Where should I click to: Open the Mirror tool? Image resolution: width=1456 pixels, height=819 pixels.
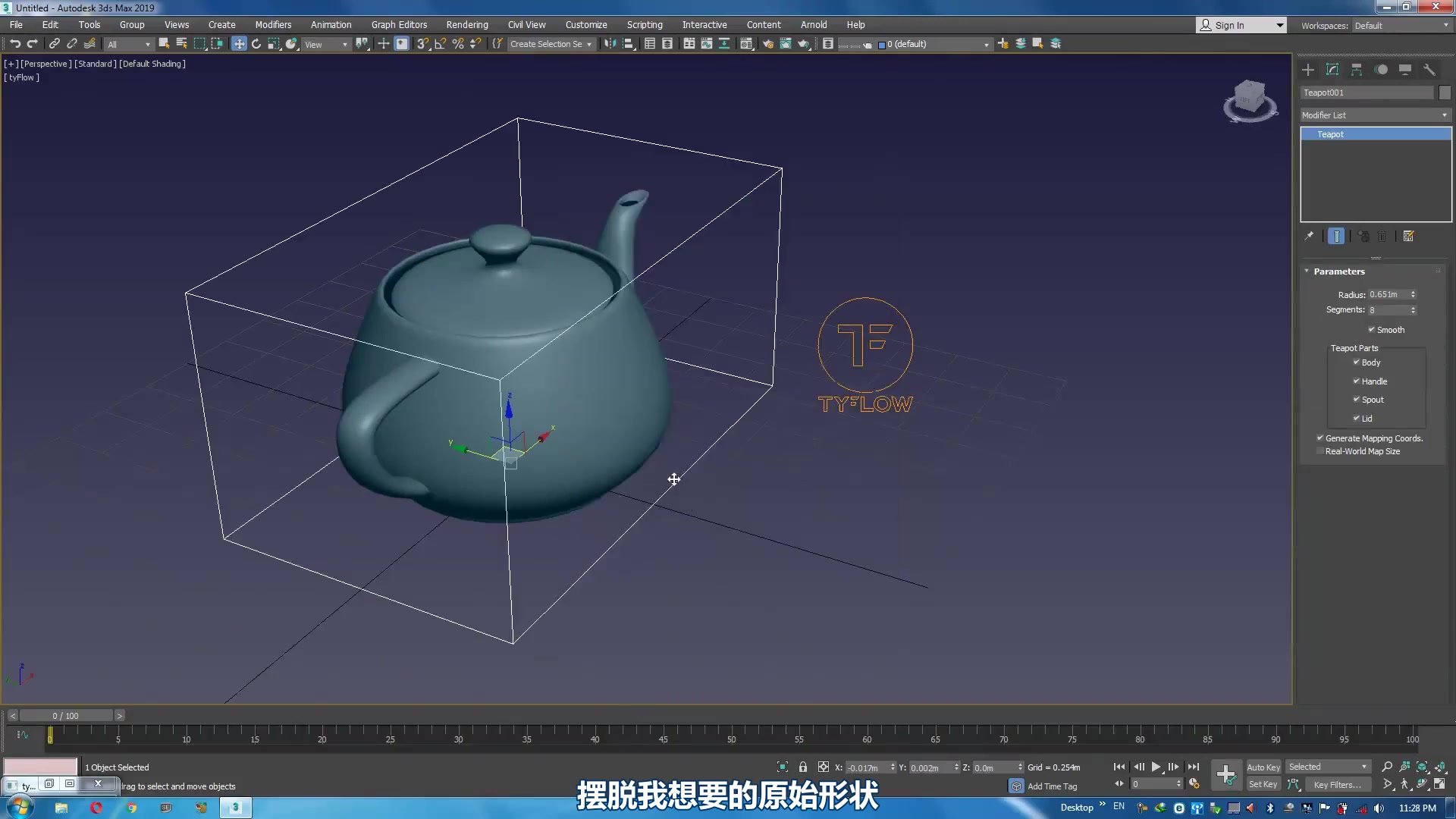click(609, 44)
